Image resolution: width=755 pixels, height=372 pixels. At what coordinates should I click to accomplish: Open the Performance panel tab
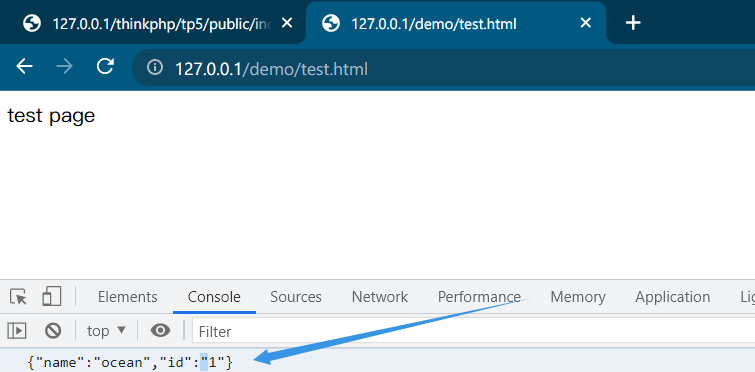point(479,297)
